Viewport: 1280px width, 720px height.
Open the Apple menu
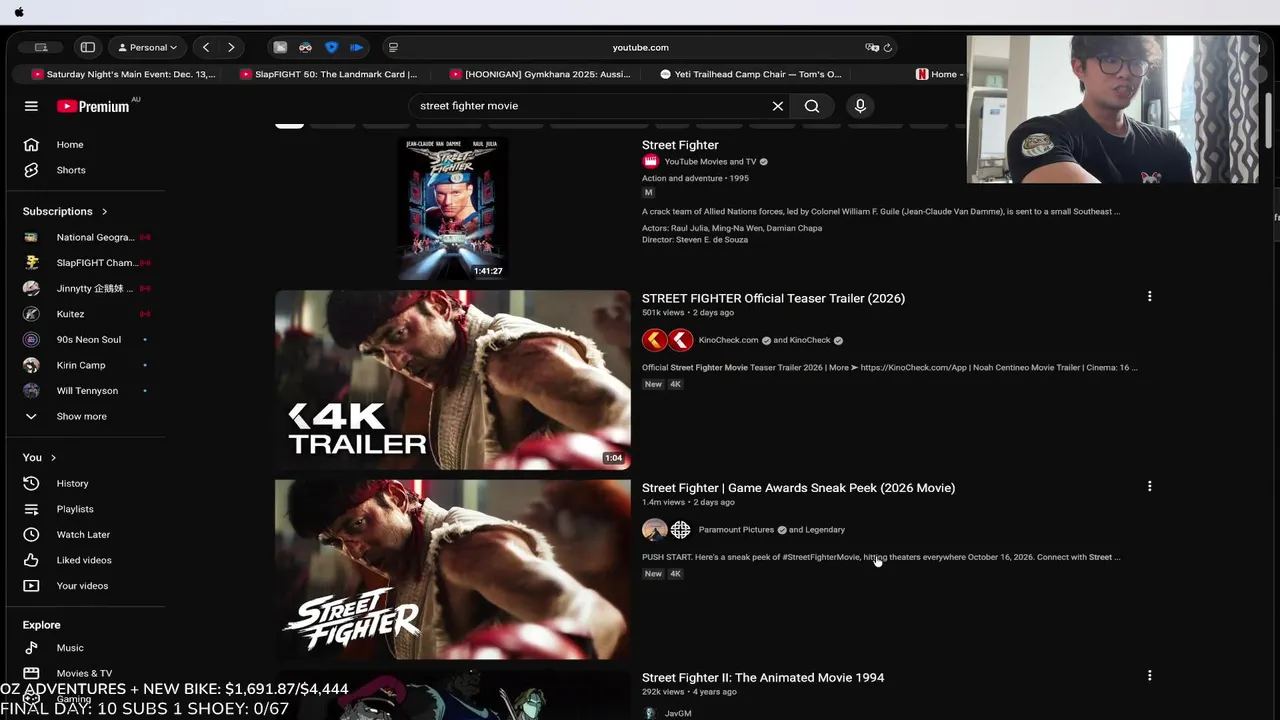(x=19, y=12)
